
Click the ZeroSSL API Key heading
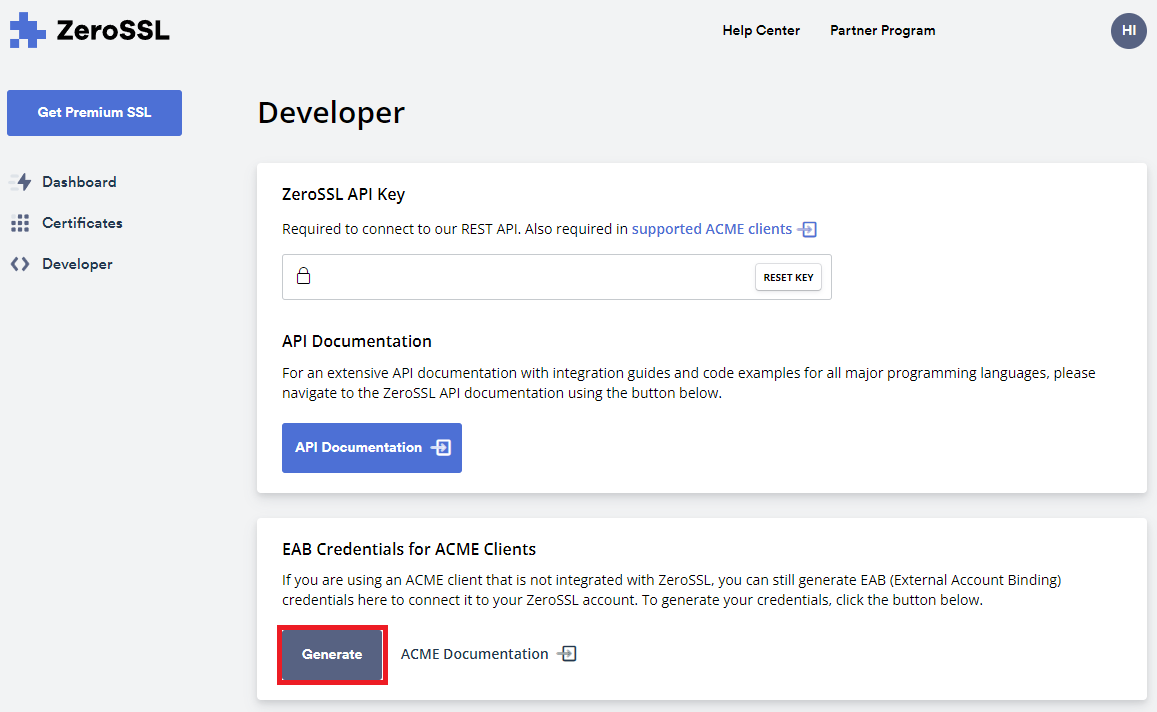tap(343, 195)
